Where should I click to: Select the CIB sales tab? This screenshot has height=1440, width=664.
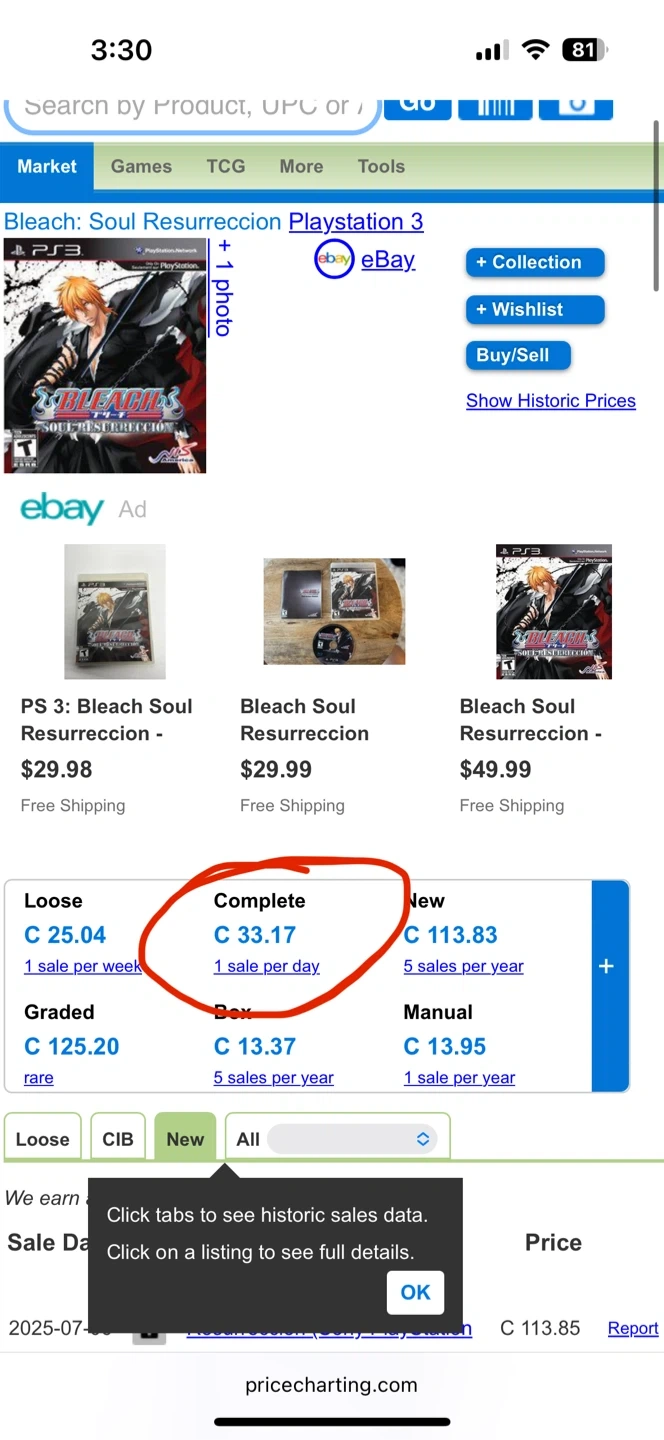tap(118, 1139)
